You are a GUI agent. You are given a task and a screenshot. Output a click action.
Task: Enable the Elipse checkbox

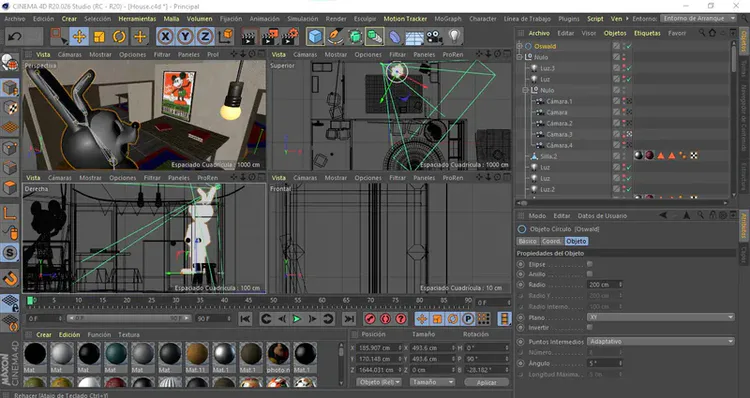pos(589,264)
